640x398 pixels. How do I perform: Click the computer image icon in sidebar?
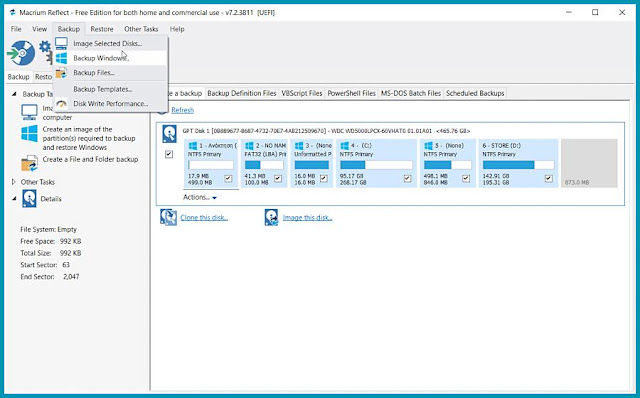(x=29, y=112)
